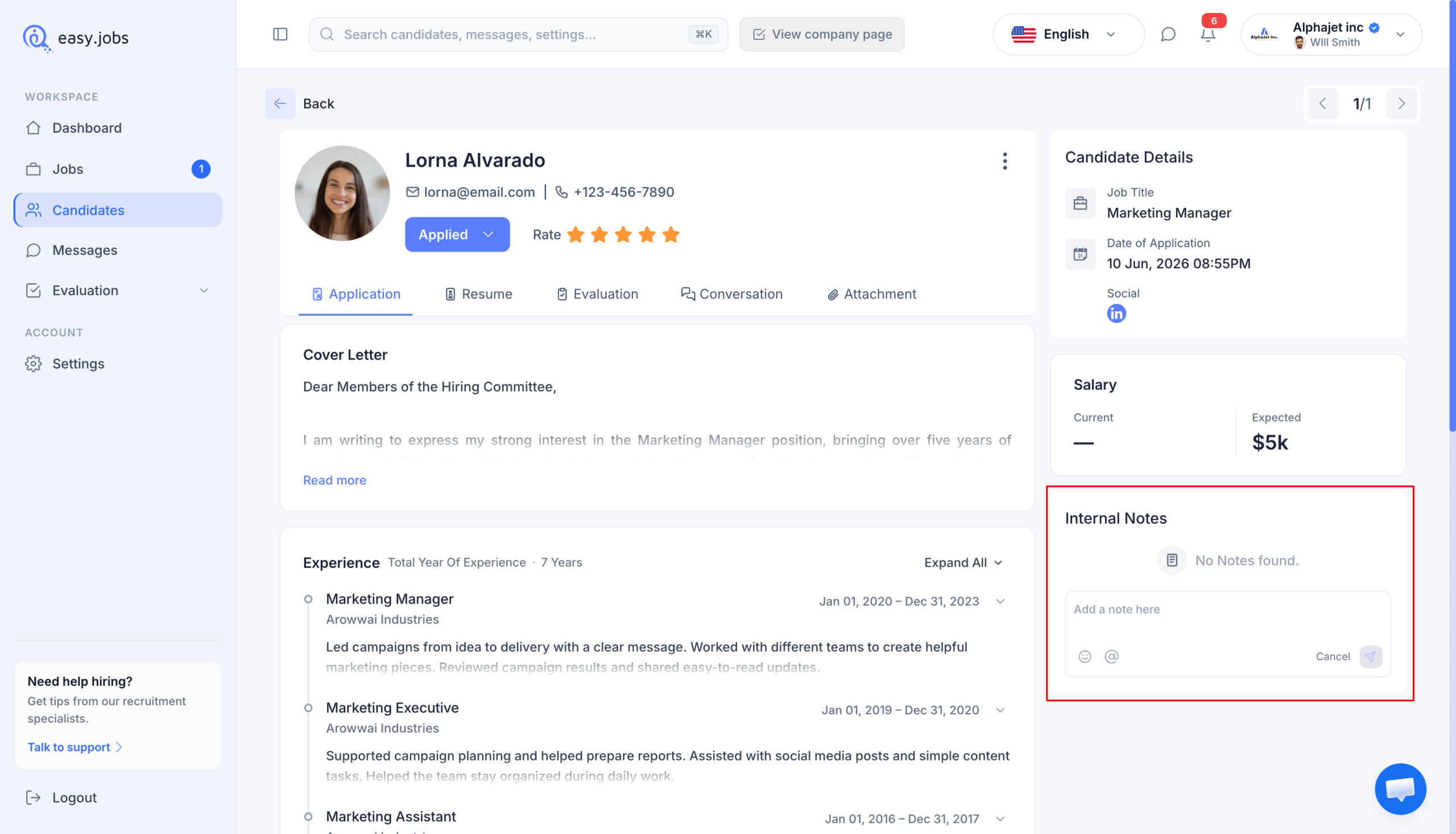Click Expand All experience entries
Image resolution: width=1456 pixels, height=834 pixels.
963,563
